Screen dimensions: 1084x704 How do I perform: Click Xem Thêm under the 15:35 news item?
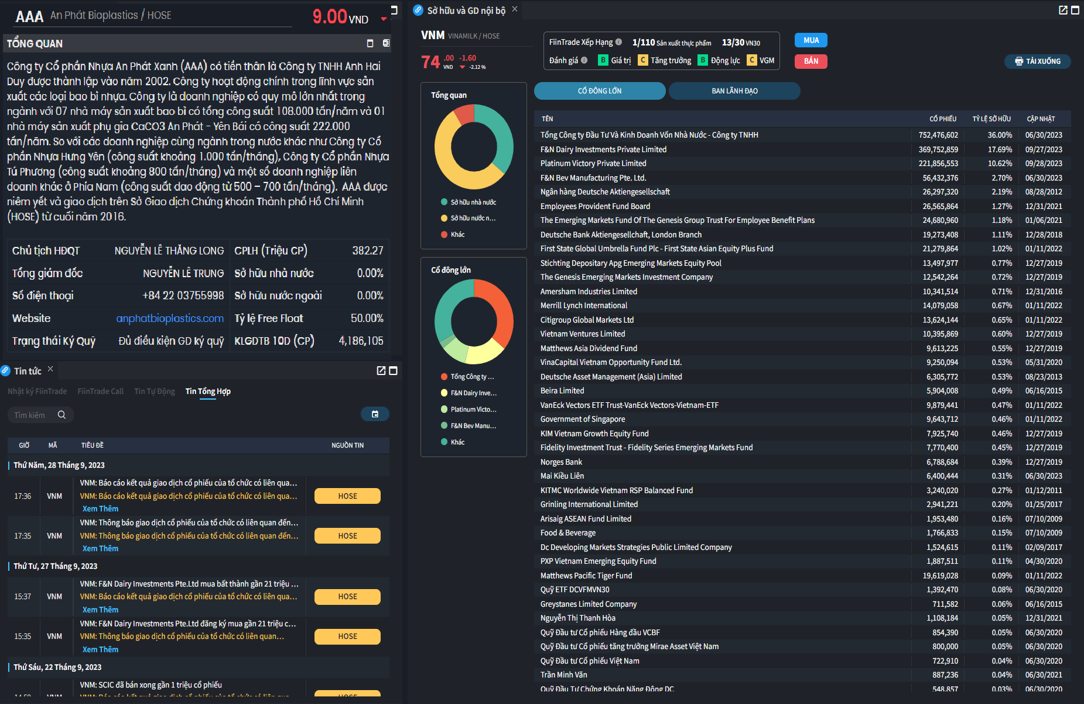100,649
